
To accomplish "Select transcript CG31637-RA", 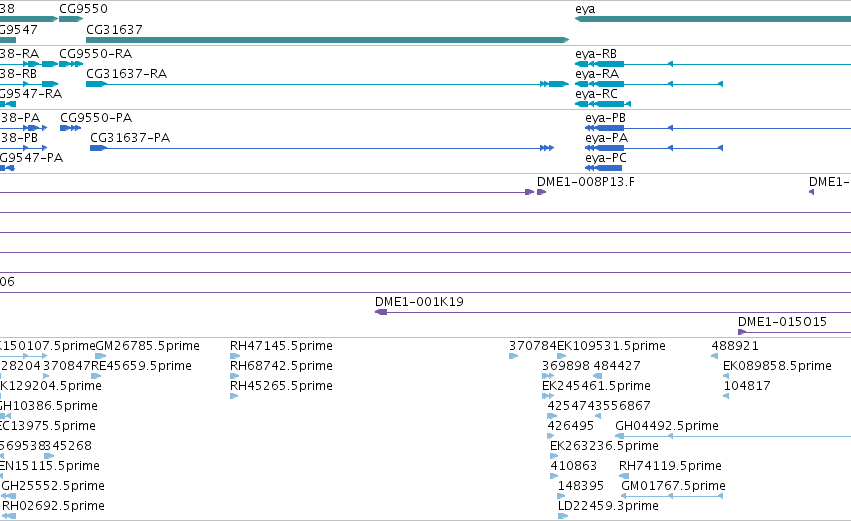I will (327, 84).
